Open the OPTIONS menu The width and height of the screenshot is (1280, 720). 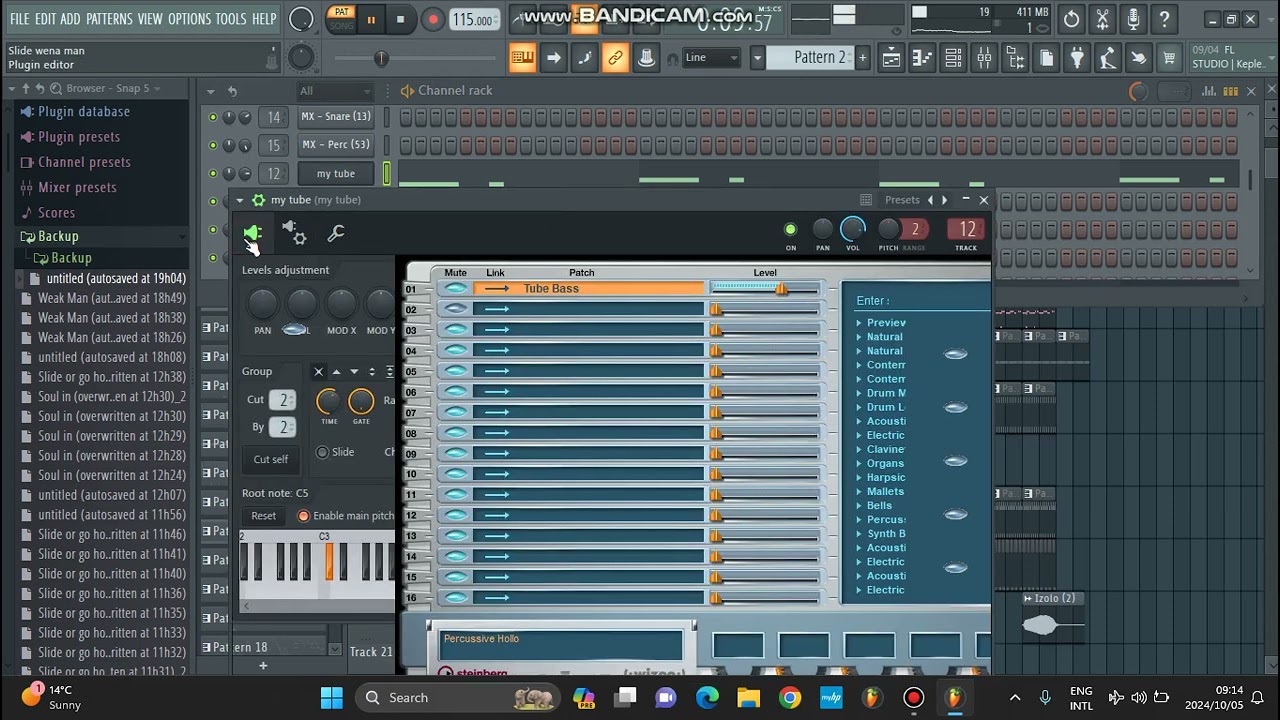tap(189, 19)
